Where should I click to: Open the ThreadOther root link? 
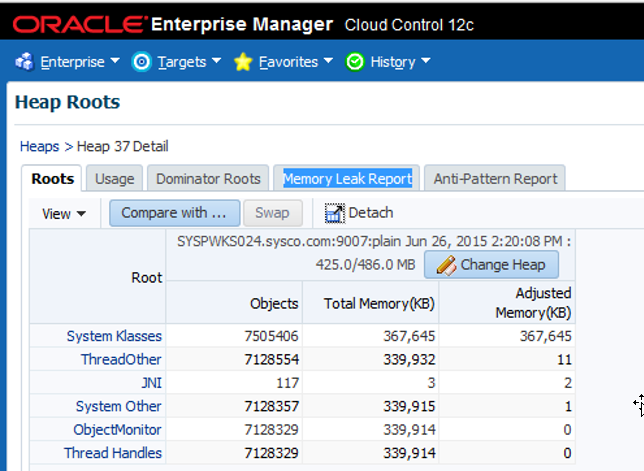click(x=121, y=359)
